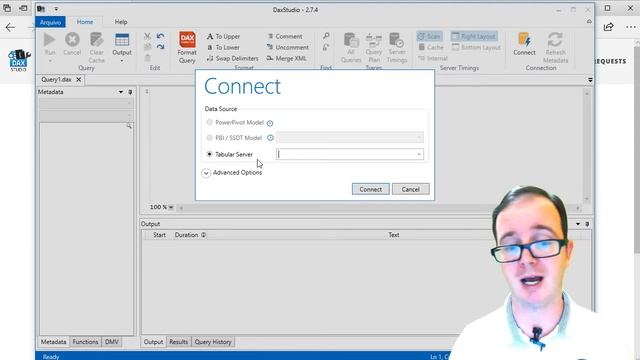Click the browser share icon

pos(609,27)
